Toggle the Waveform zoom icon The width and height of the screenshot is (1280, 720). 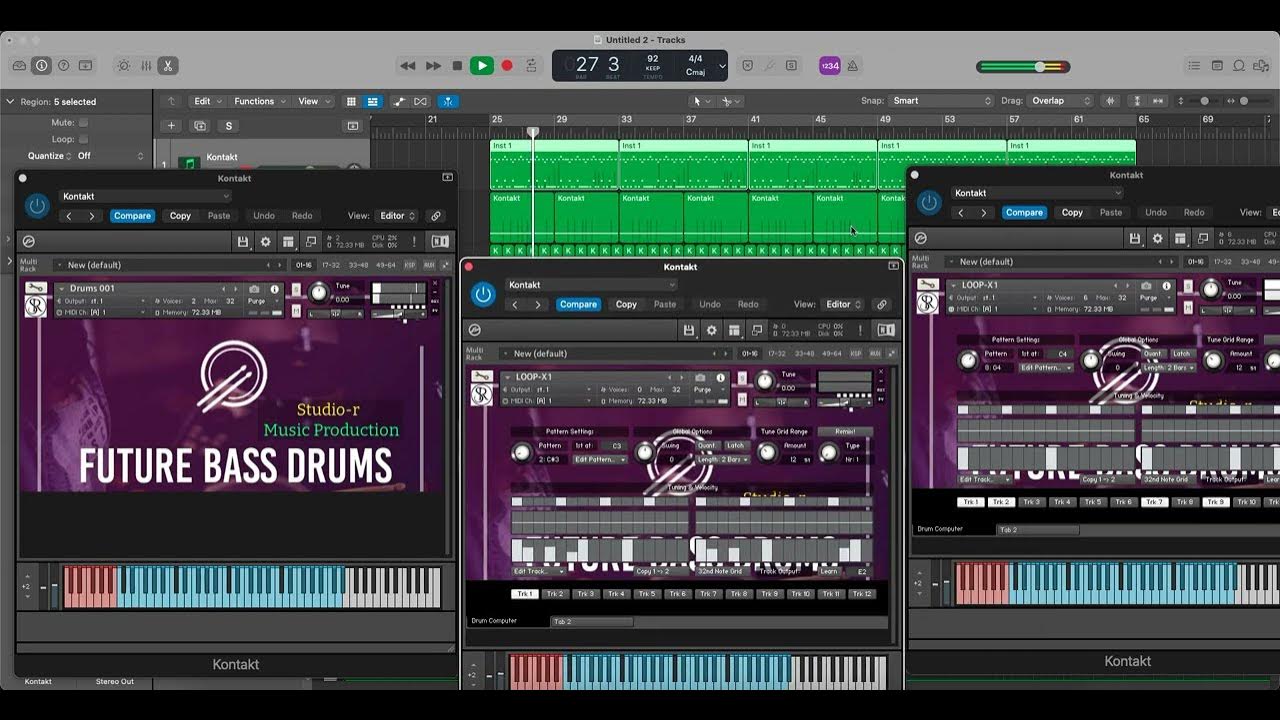(x=1111, y=101)
